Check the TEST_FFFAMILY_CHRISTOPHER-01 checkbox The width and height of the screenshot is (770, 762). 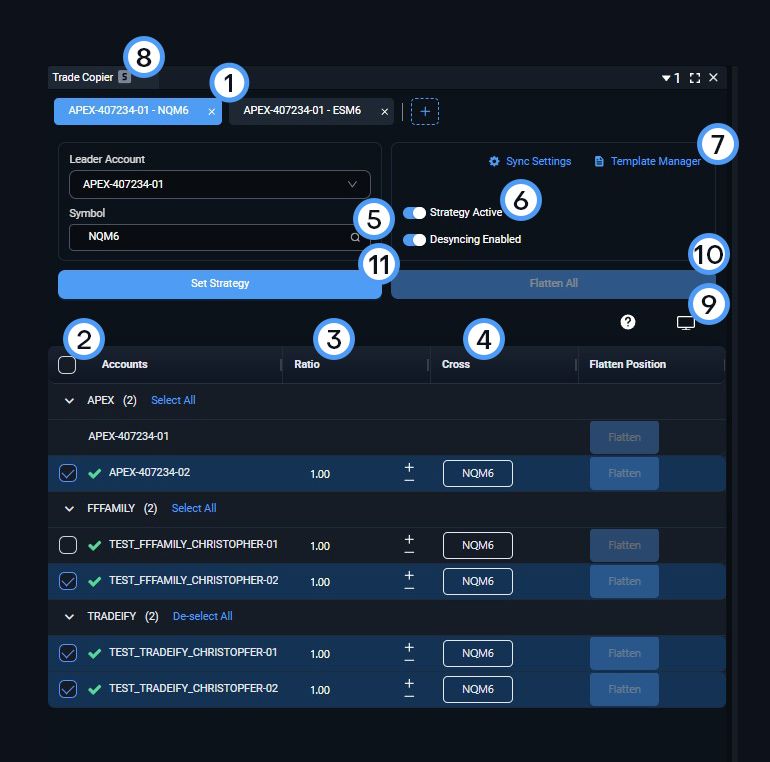68,545
